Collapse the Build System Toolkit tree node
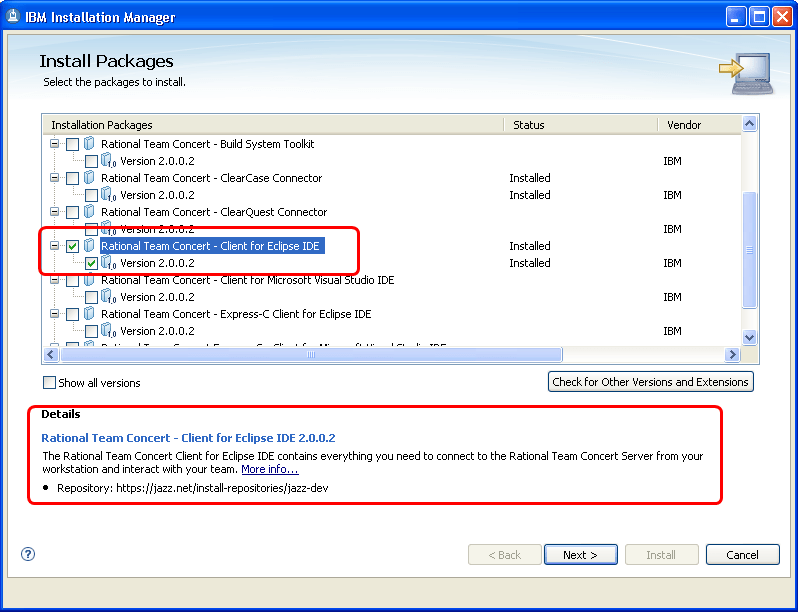The height and width of the screenshot is (612, 798). click(54, 143)
